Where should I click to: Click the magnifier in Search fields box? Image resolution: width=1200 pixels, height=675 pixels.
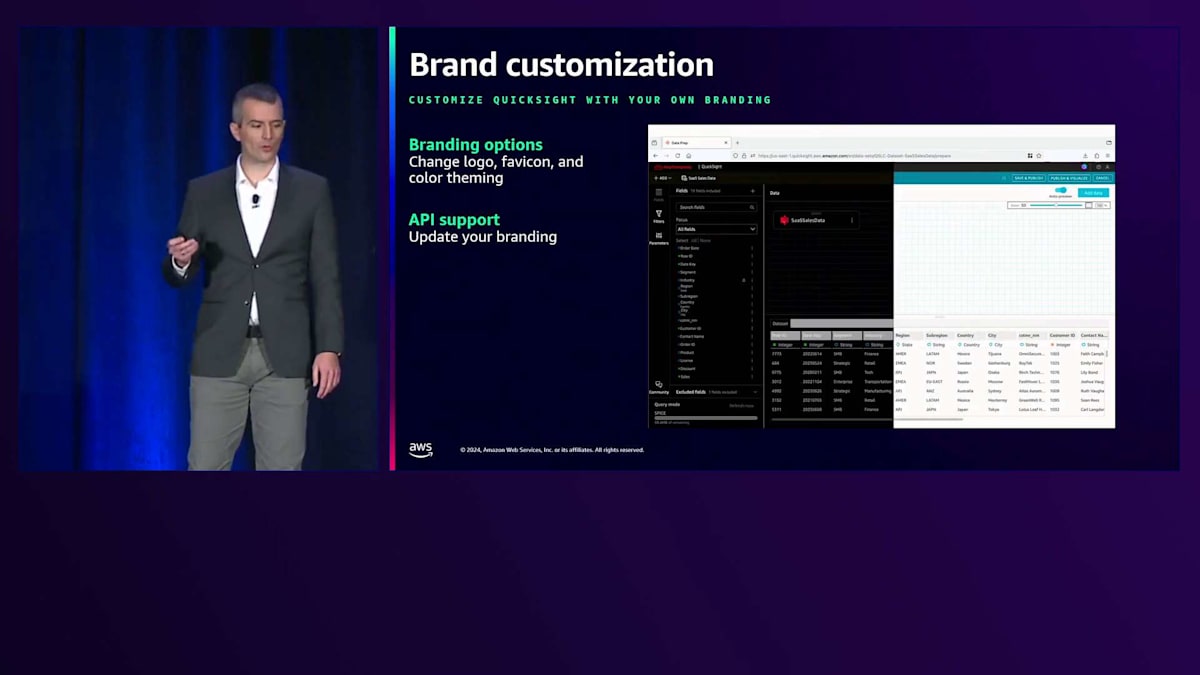752,207
